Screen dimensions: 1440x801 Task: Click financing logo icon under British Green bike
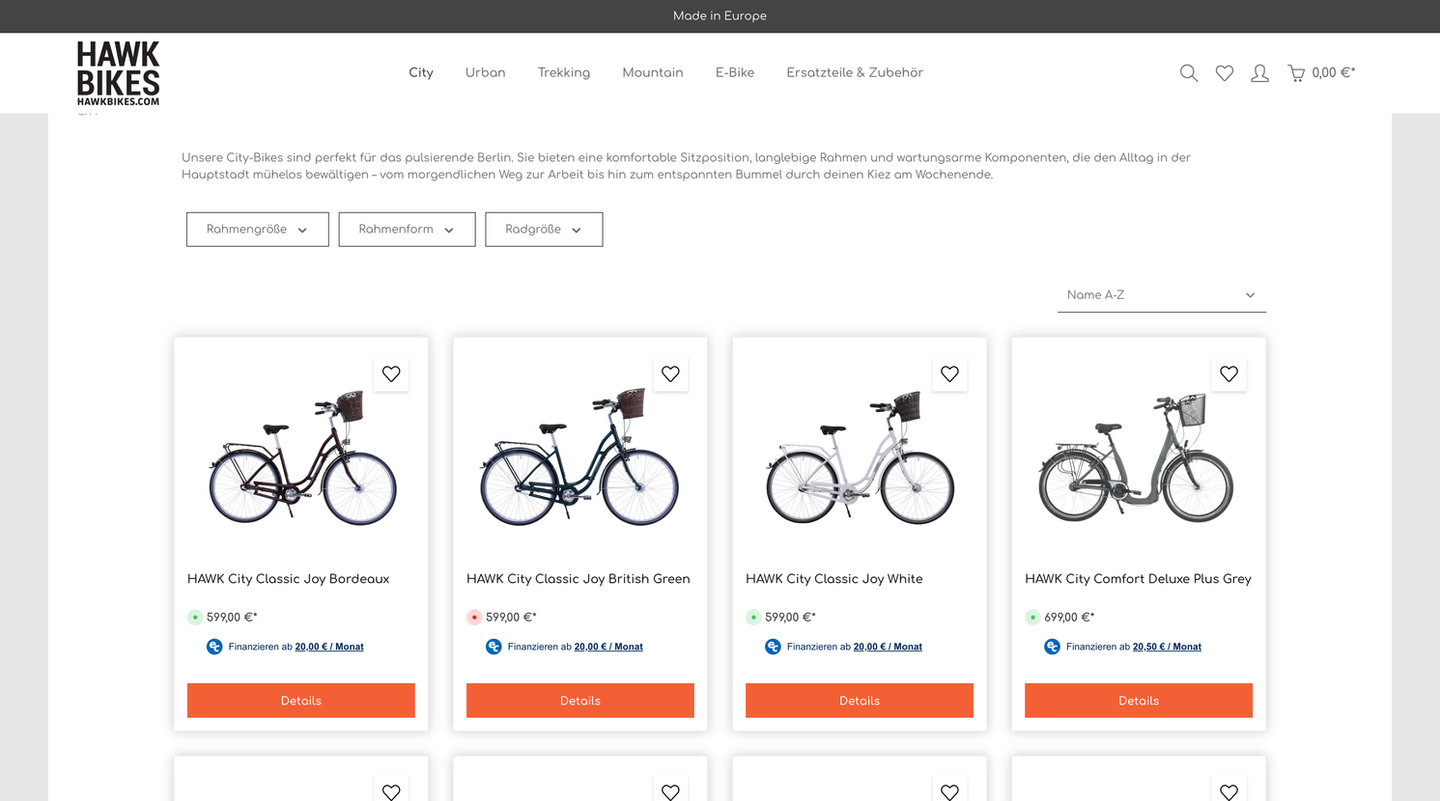(493, 647)
